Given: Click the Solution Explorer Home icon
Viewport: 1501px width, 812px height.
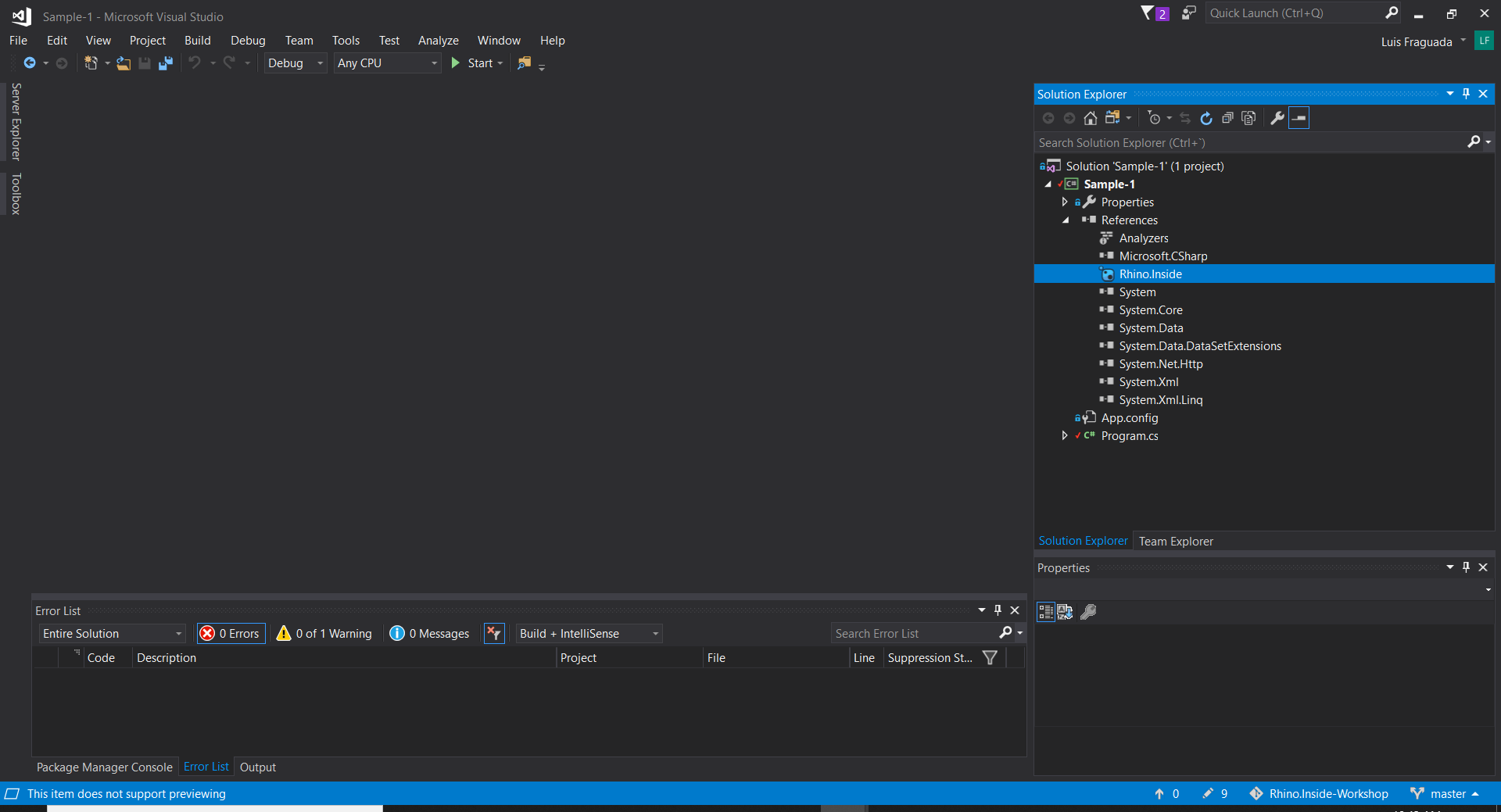Looking at the screenshot, I should pos(1091,118).
